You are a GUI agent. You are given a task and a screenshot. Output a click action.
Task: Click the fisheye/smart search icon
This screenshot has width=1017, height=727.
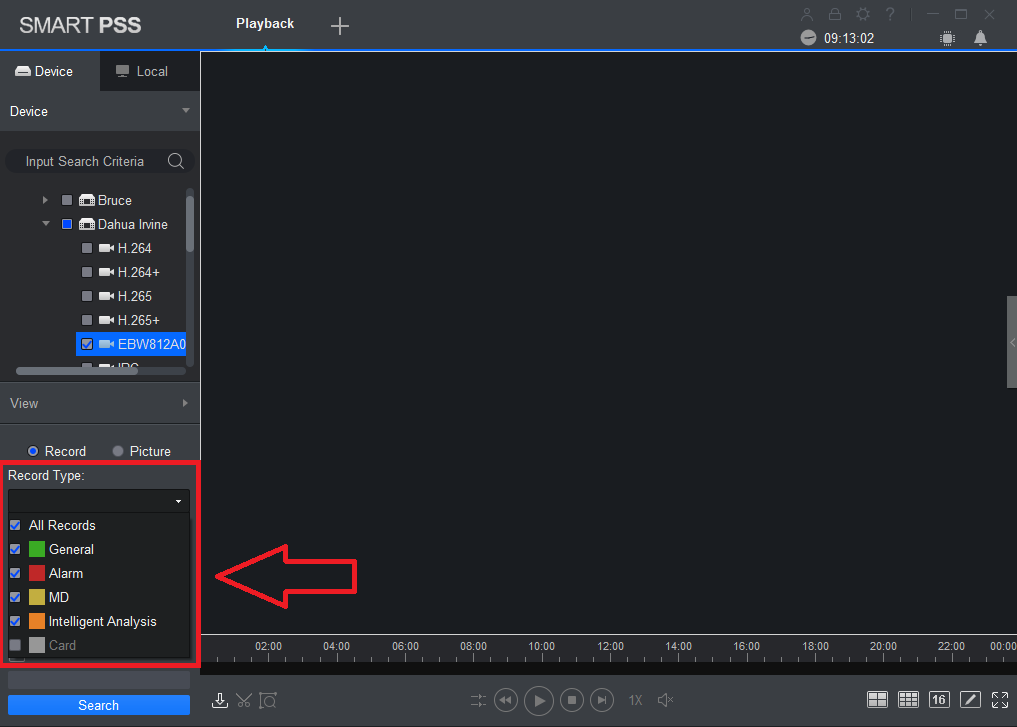268,700
